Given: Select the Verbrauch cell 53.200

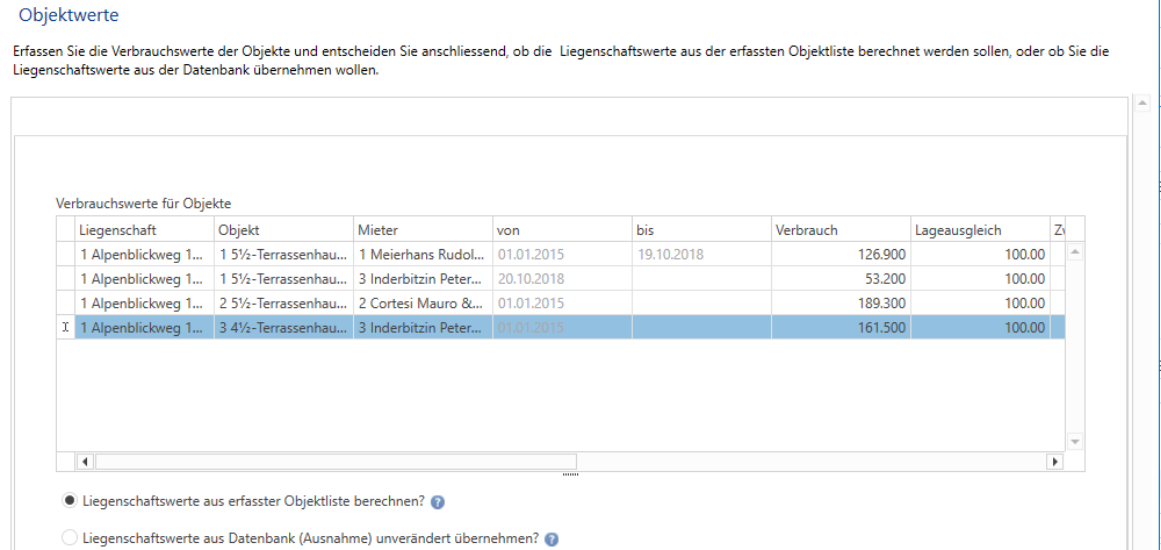Looking at the screenshot, I should click(x=840, y=279).
